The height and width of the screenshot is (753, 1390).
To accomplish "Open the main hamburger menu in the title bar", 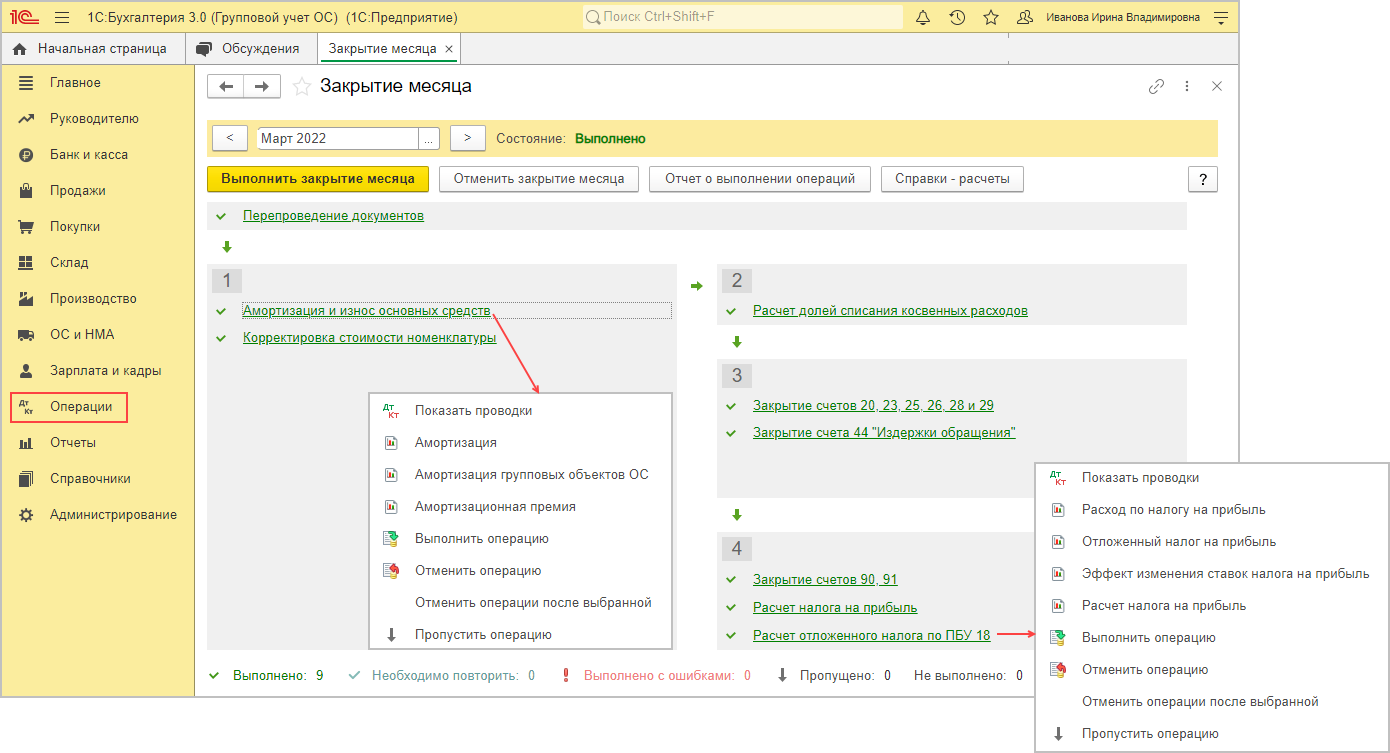I will tap(62, 17).
